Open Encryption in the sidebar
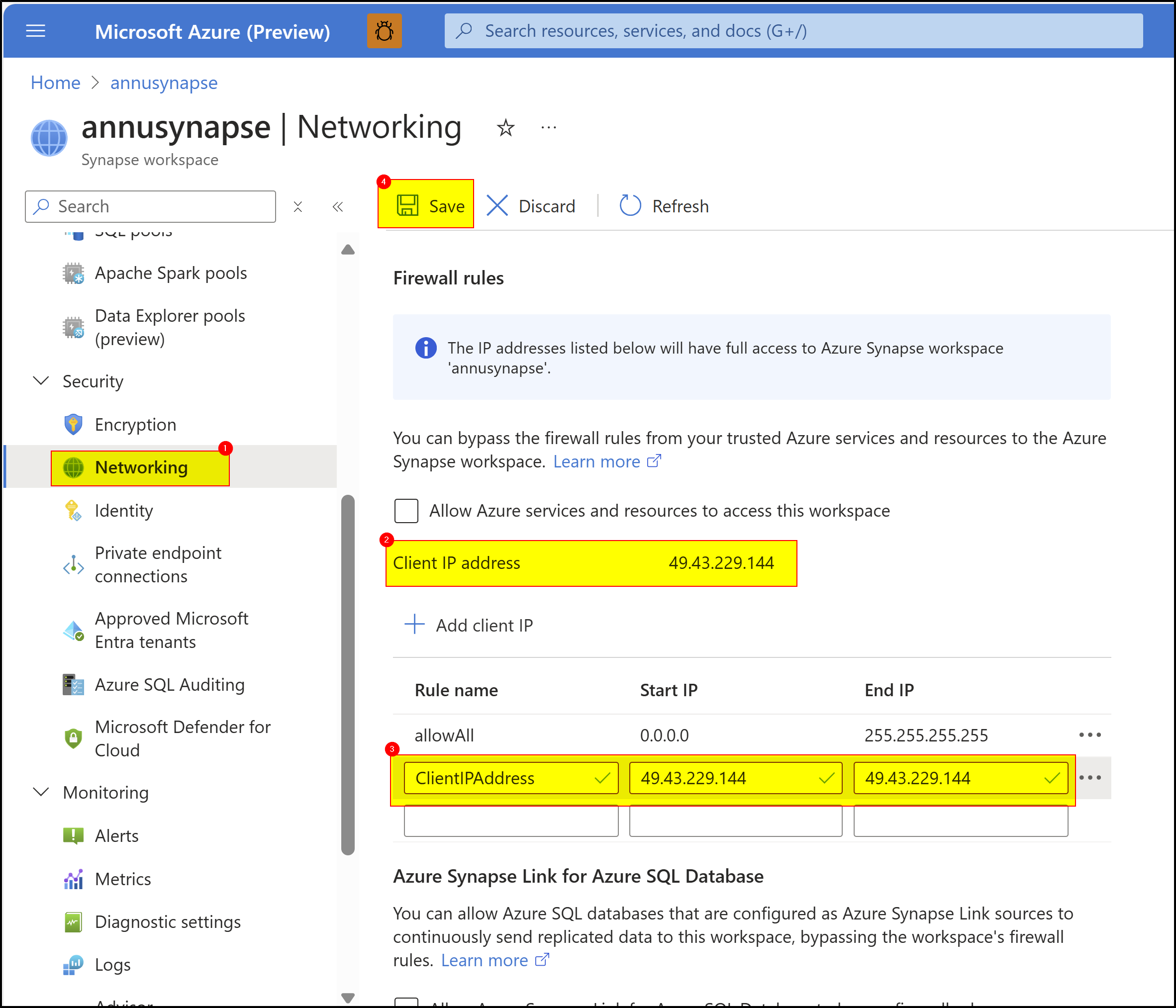1176x1008 pixels. (x=135, y=424)
